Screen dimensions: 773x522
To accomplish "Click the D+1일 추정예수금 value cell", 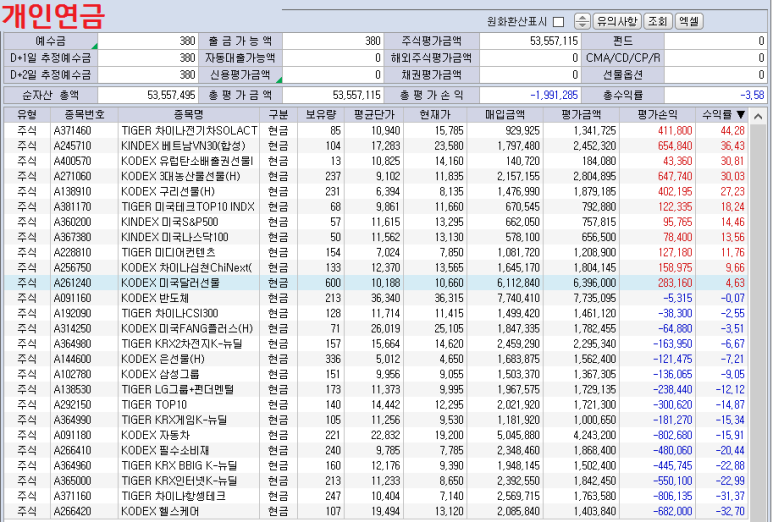I will pyautogui.click(x=147, y=58).
